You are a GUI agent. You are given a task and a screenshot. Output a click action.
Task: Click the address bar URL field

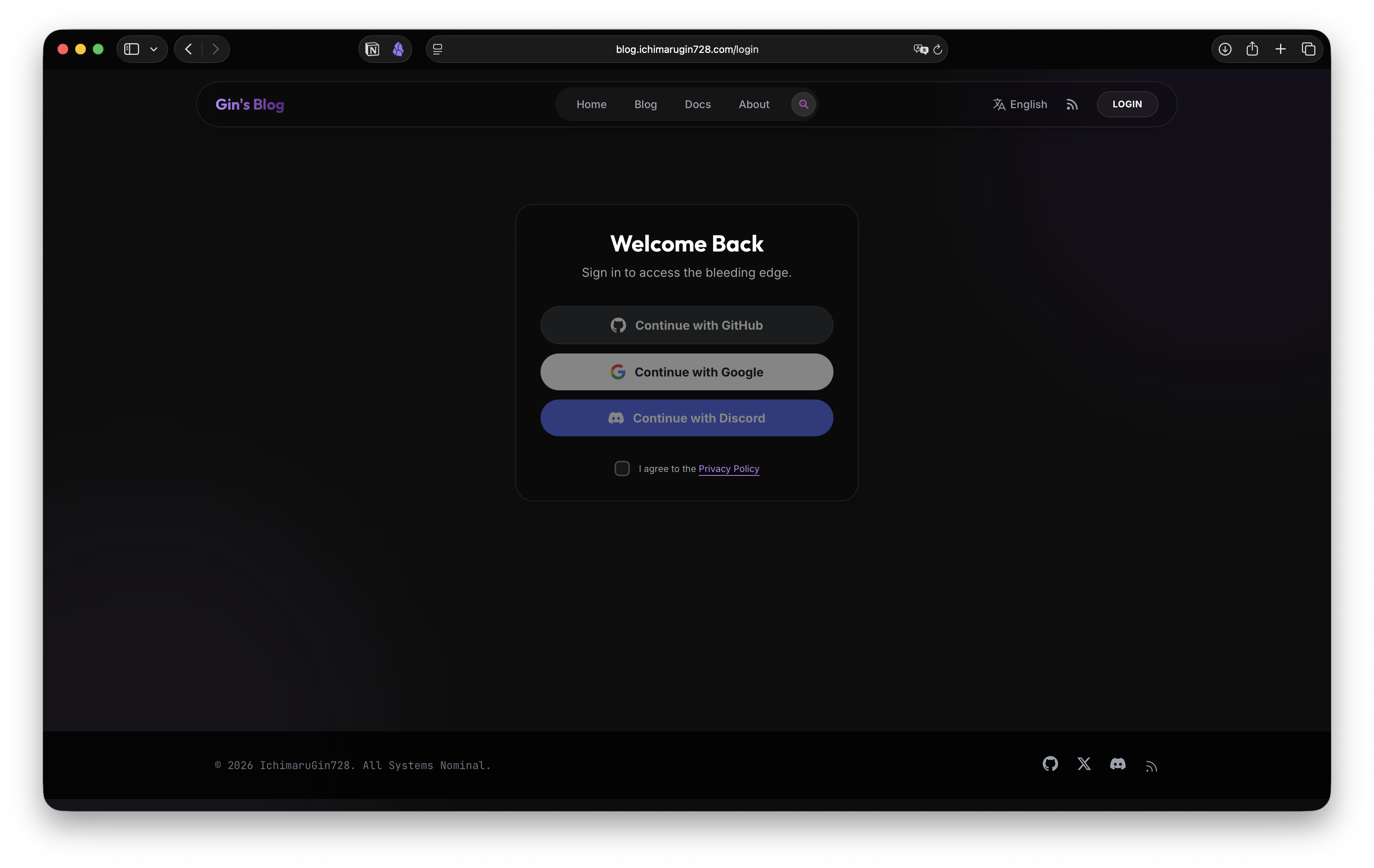click(687, 49)
